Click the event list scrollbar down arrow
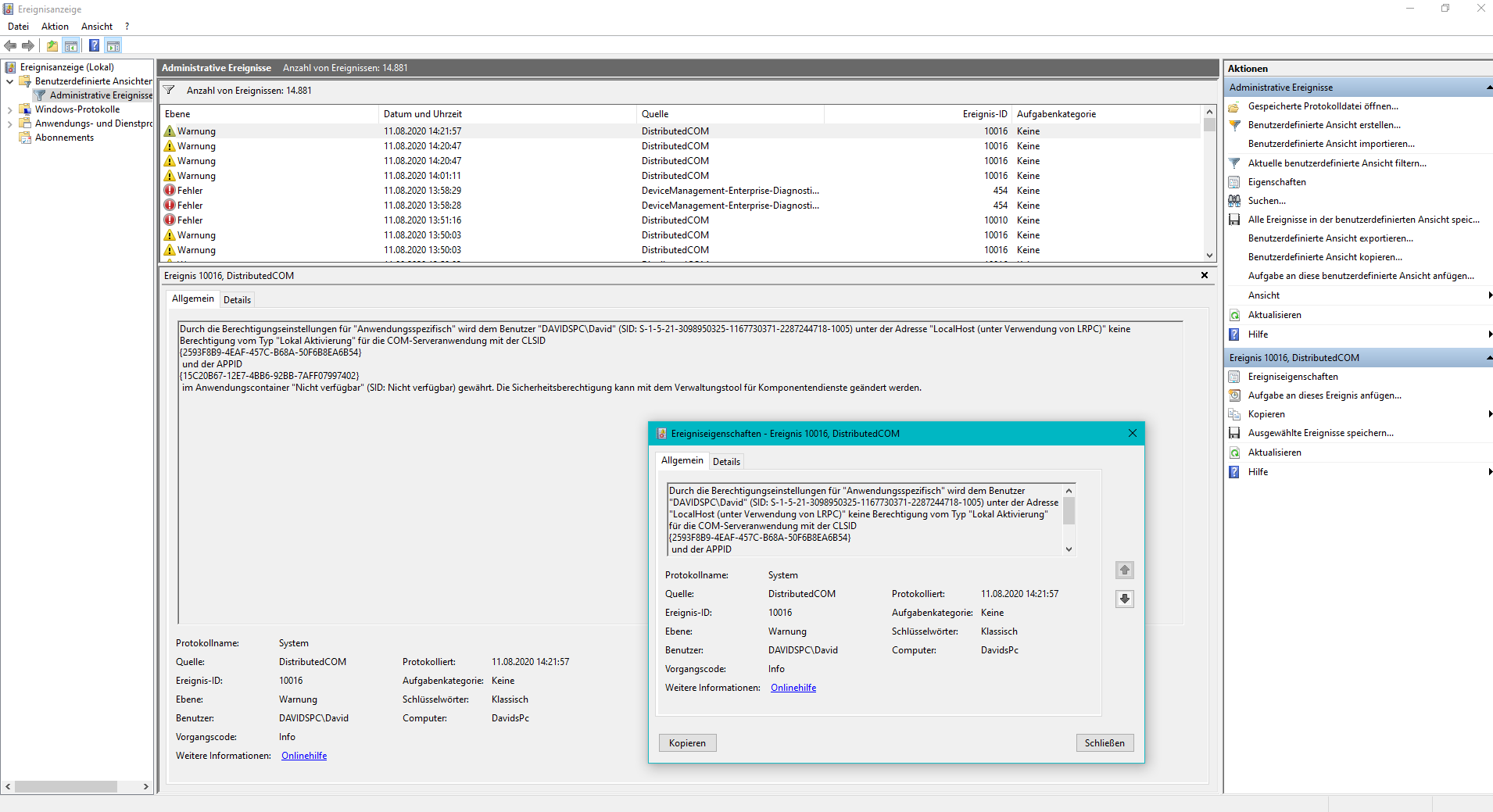Viewport: 1493px width, 812px height. tap(1209, 256)
